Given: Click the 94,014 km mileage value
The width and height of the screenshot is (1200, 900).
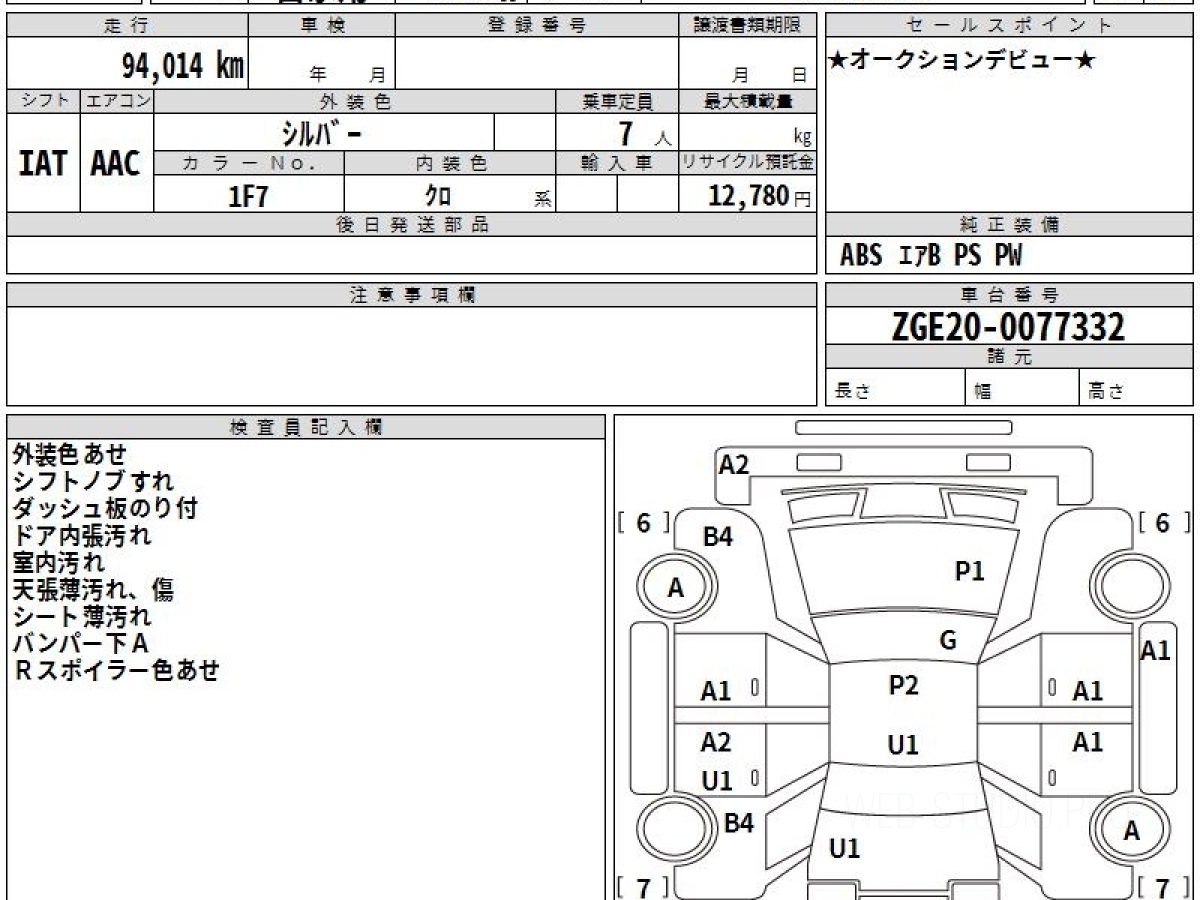Looking at the screenshot, I should (x=182, y=66).
